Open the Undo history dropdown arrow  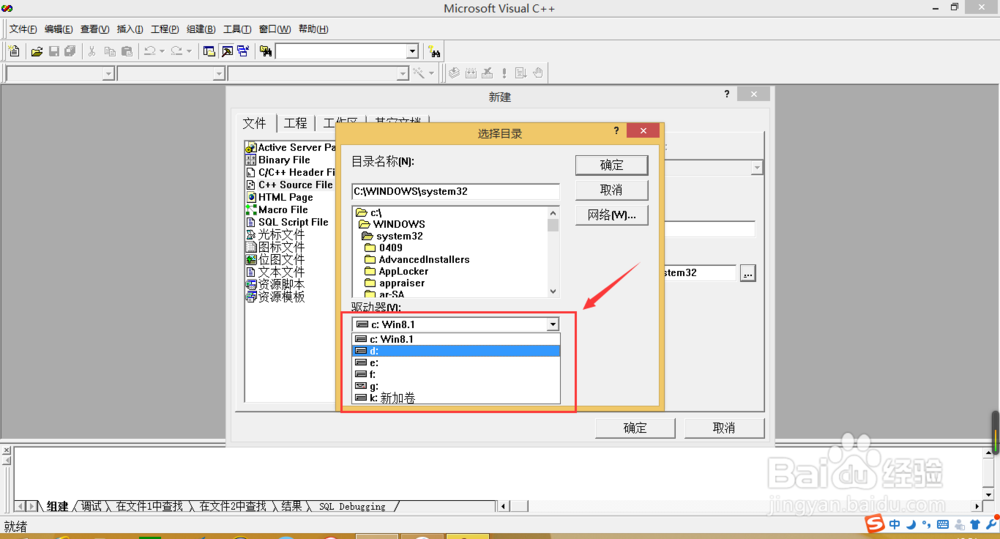[x=162, y=51]
